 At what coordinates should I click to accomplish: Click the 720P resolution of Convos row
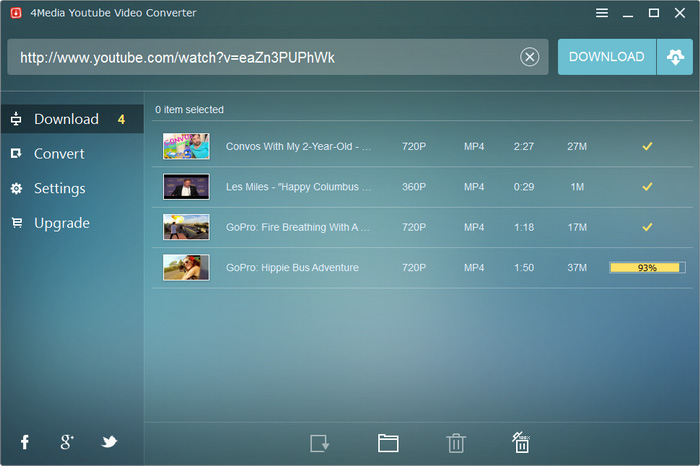coord(414,146)
